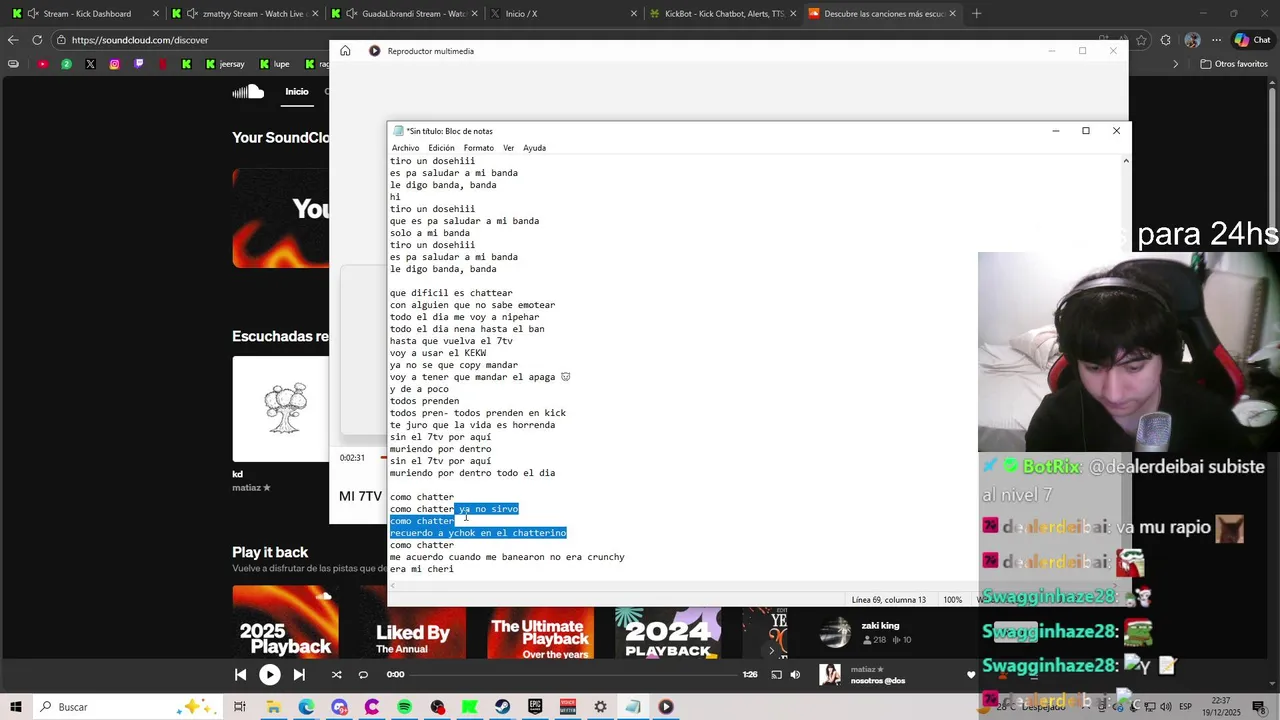Open Copilot Chat button in browser

pos(1252,40)
